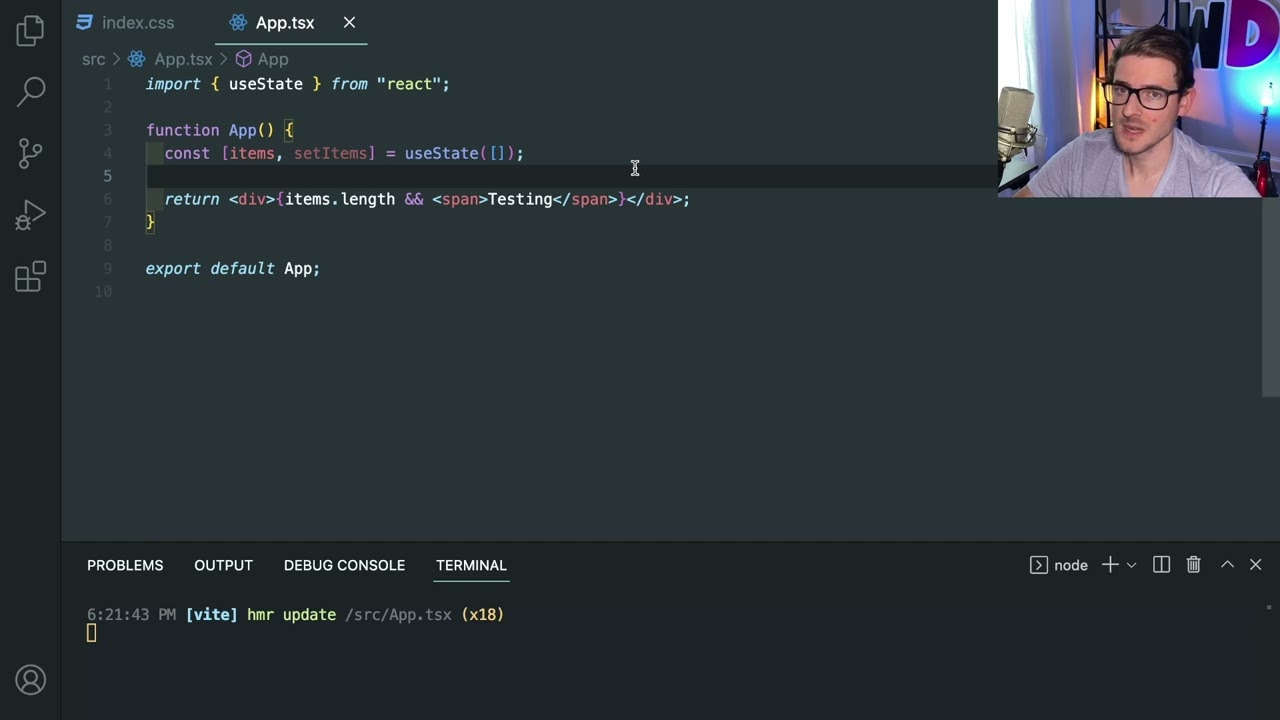Click the setItems variable in code
1280x720 pixels.
tap(331, 153)
